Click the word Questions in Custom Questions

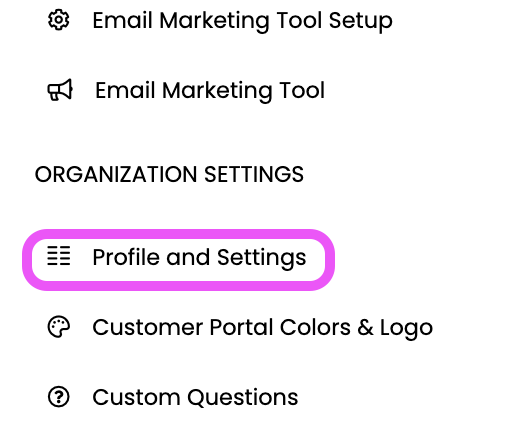[242, 397]
